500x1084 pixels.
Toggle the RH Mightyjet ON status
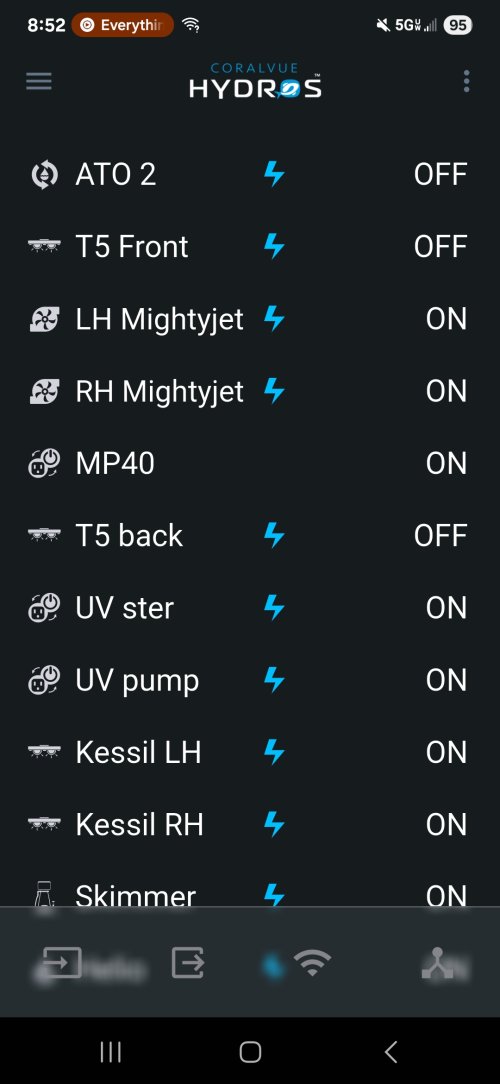tap(447, 391)
